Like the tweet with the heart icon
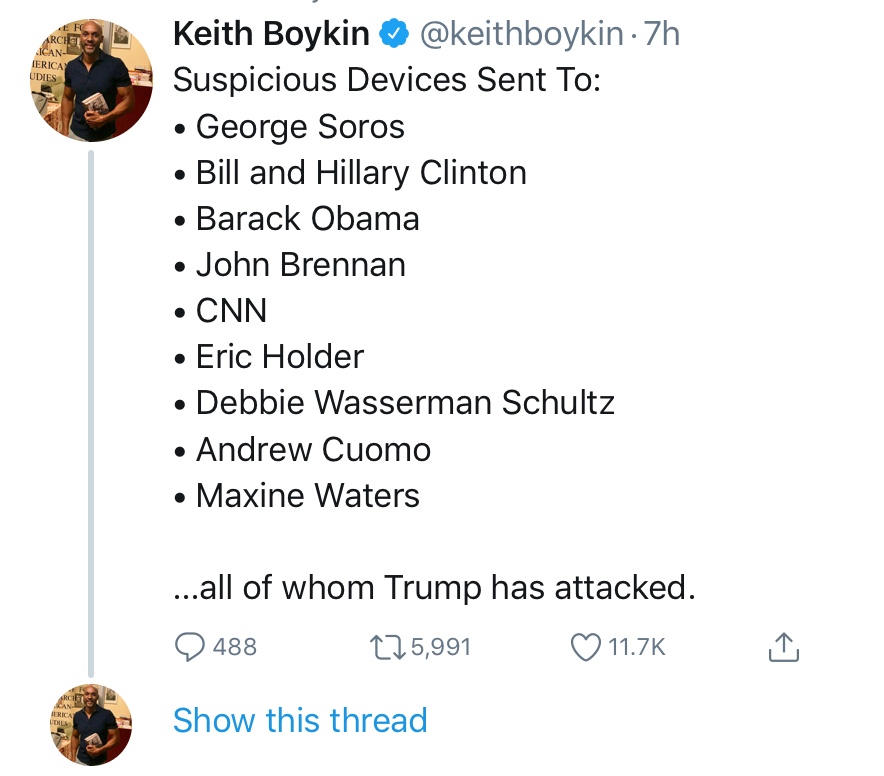This screenshot has width=884, height=776. coord(585,647)
